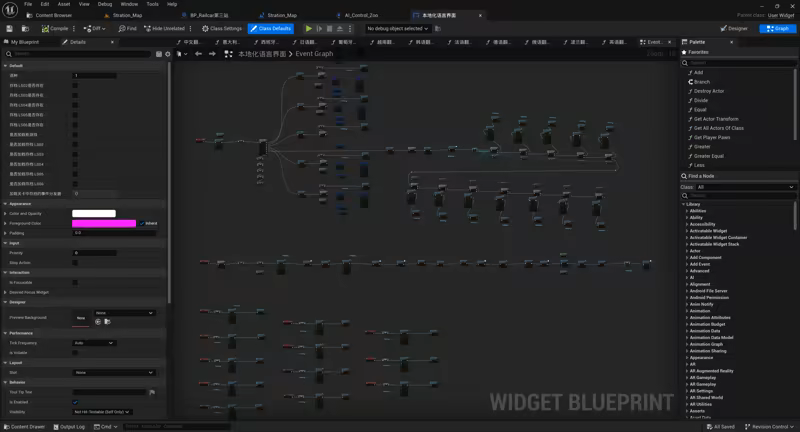Open the Tick Frequency dropdown
The height and width of the screenshot is (432, 800).
tap(94, 343)
